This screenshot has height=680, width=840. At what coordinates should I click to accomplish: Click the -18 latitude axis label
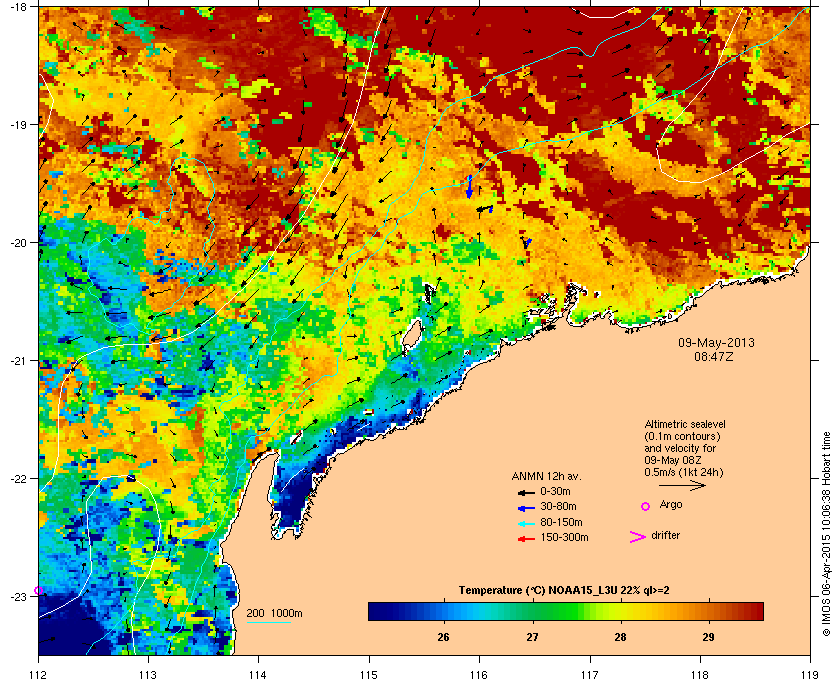19,7
